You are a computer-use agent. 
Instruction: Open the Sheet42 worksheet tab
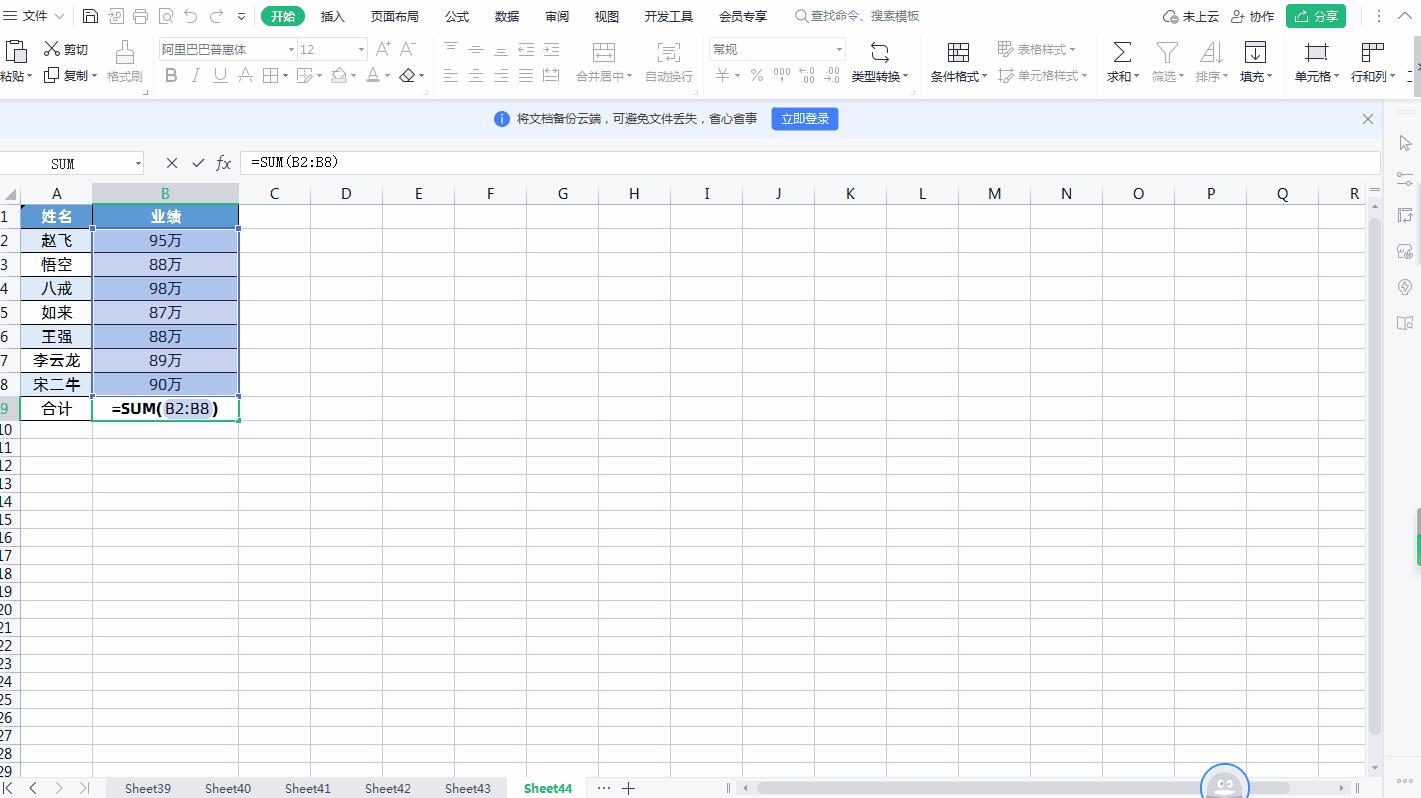387,788
